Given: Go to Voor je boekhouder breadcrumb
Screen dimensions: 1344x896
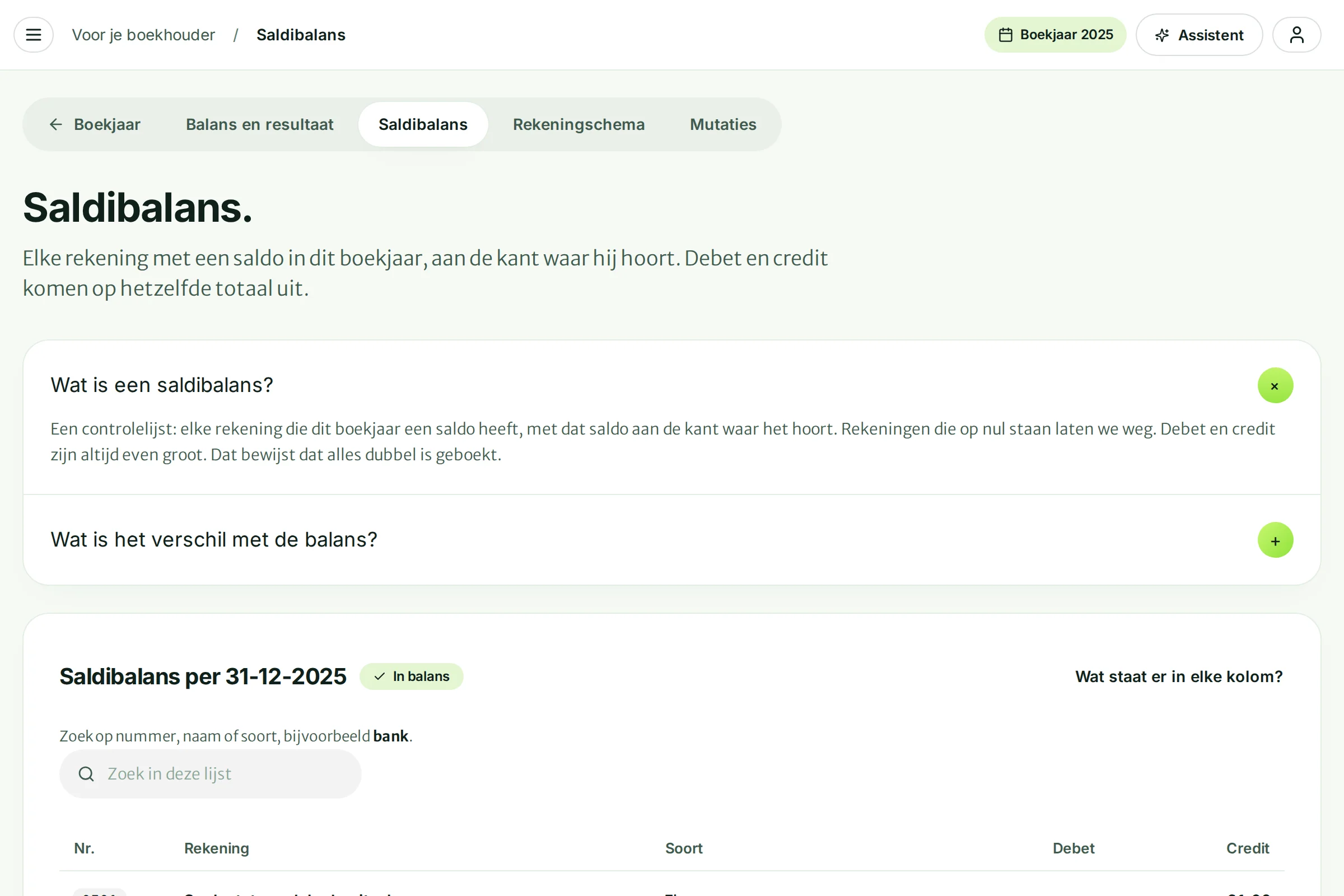Looking at the screenshot, I should [143, 35].
